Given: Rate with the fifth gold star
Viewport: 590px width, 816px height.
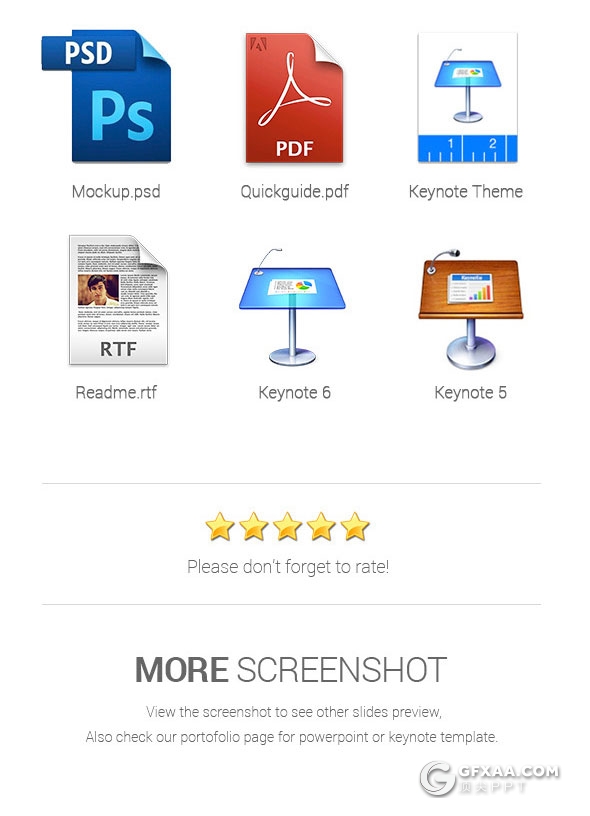Looking at the screenshot, I should point(355,526).
